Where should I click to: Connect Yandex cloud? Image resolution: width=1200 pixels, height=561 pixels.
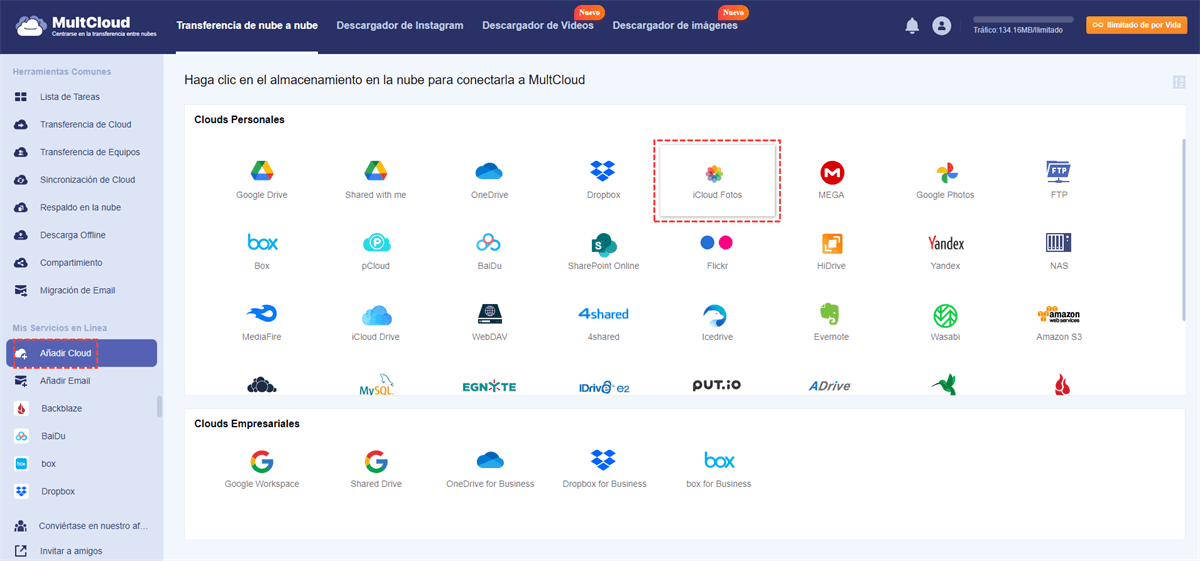945,251
